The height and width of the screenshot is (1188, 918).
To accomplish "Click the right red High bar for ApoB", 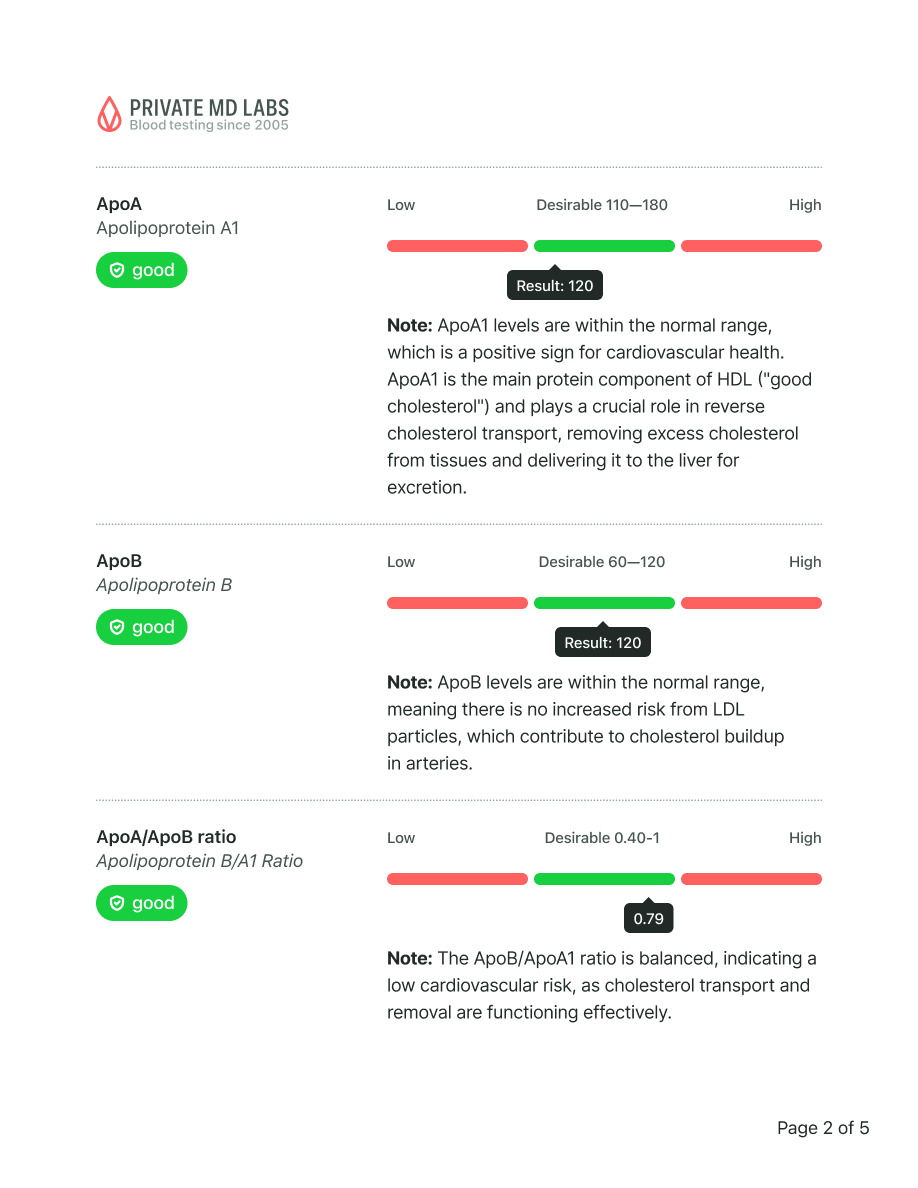I will click(x=751, y=603).
